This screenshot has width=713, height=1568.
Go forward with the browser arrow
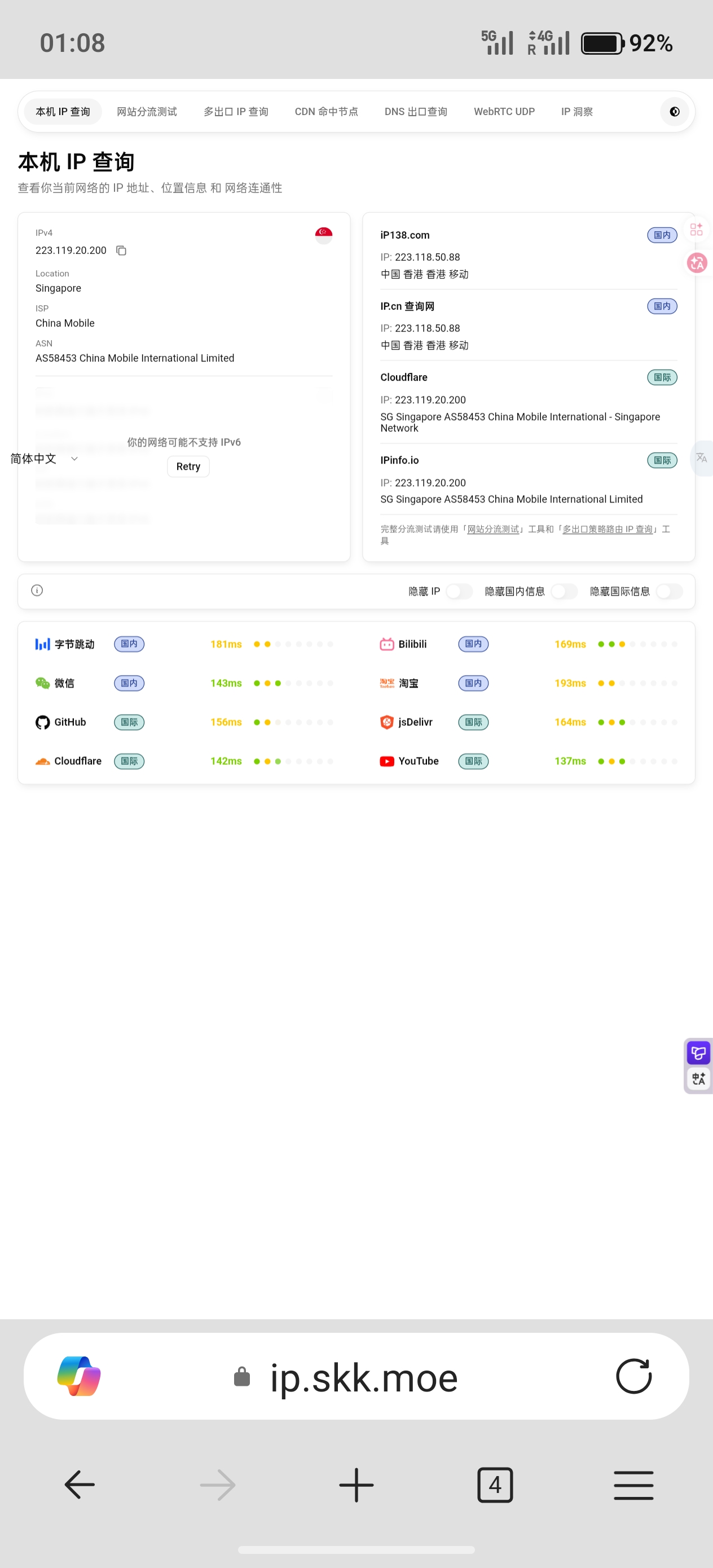218,1485
